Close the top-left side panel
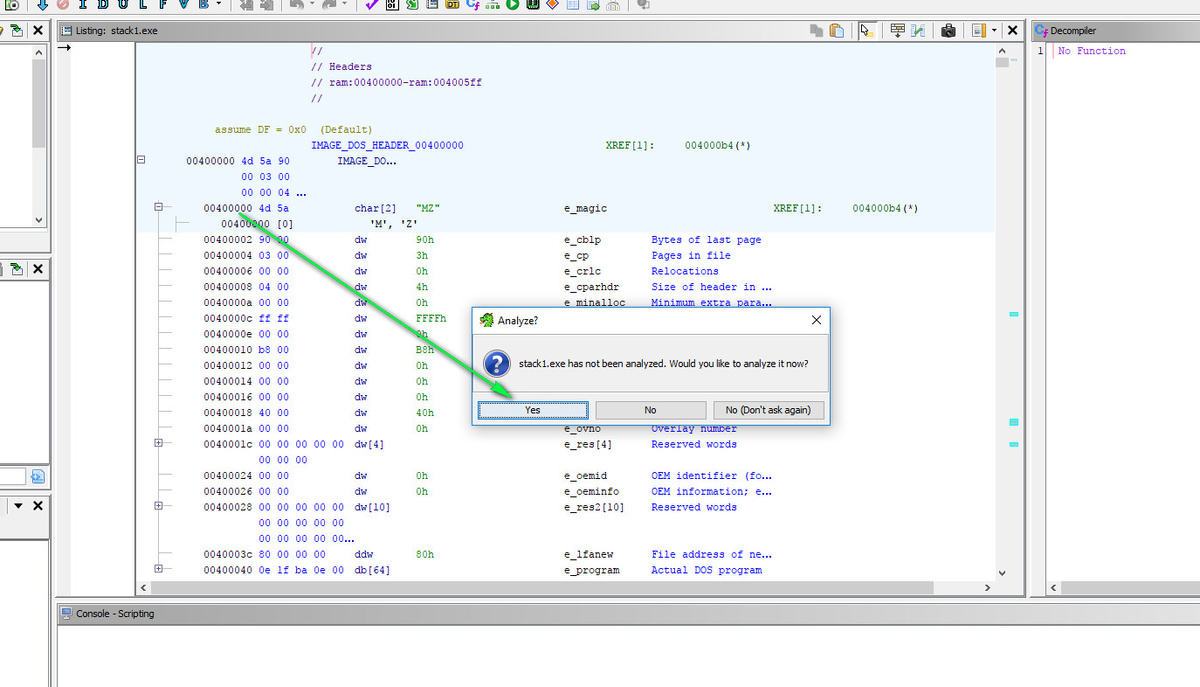 [38, 31]
